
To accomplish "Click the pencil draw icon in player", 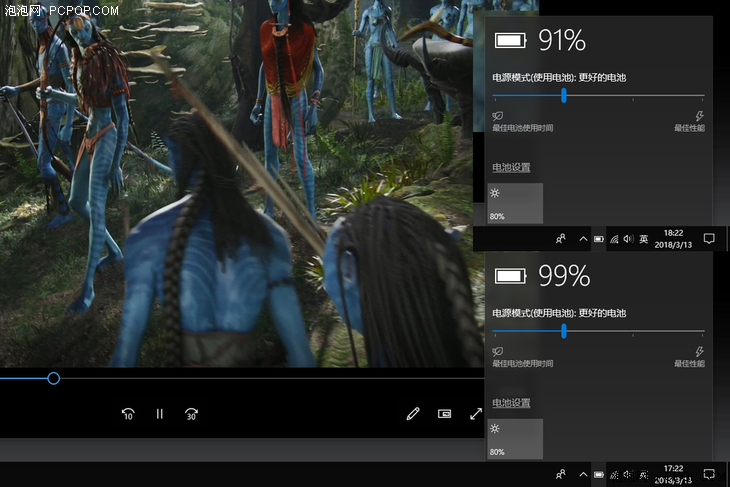I will (413, 414).
